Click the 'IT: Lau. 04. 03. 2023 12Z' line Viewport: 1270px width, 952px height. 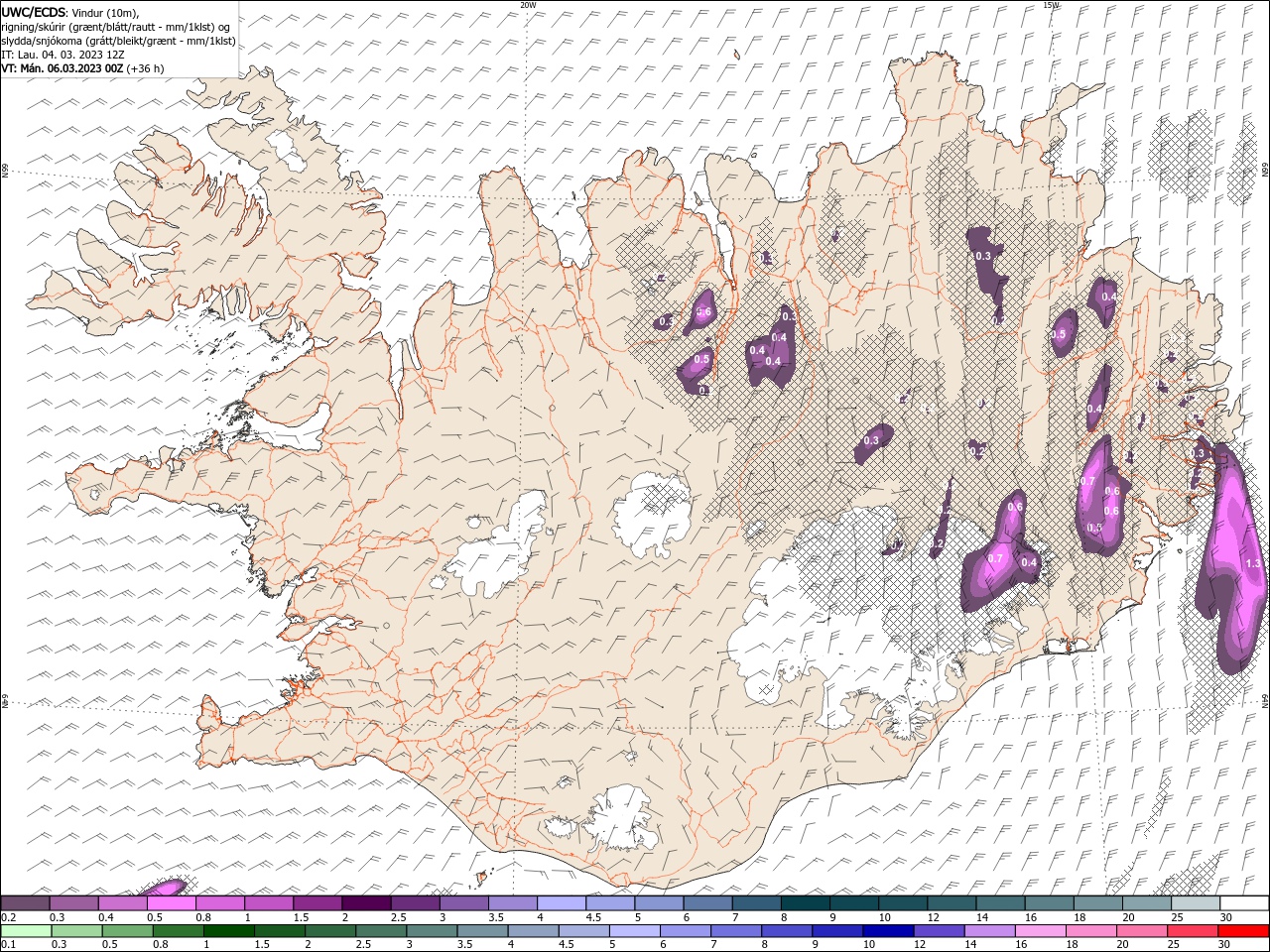click(63, 55)
